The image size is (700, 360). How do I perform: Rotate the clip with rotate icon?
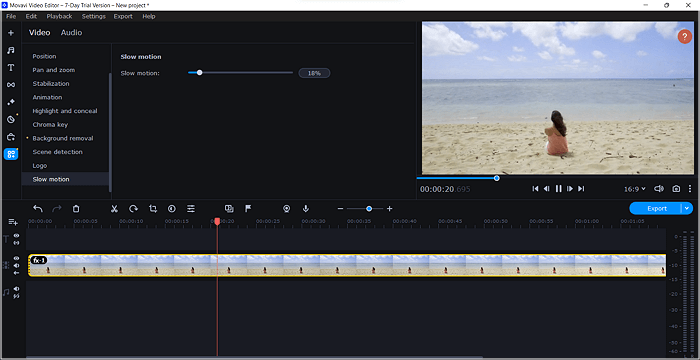click(133, 209)
